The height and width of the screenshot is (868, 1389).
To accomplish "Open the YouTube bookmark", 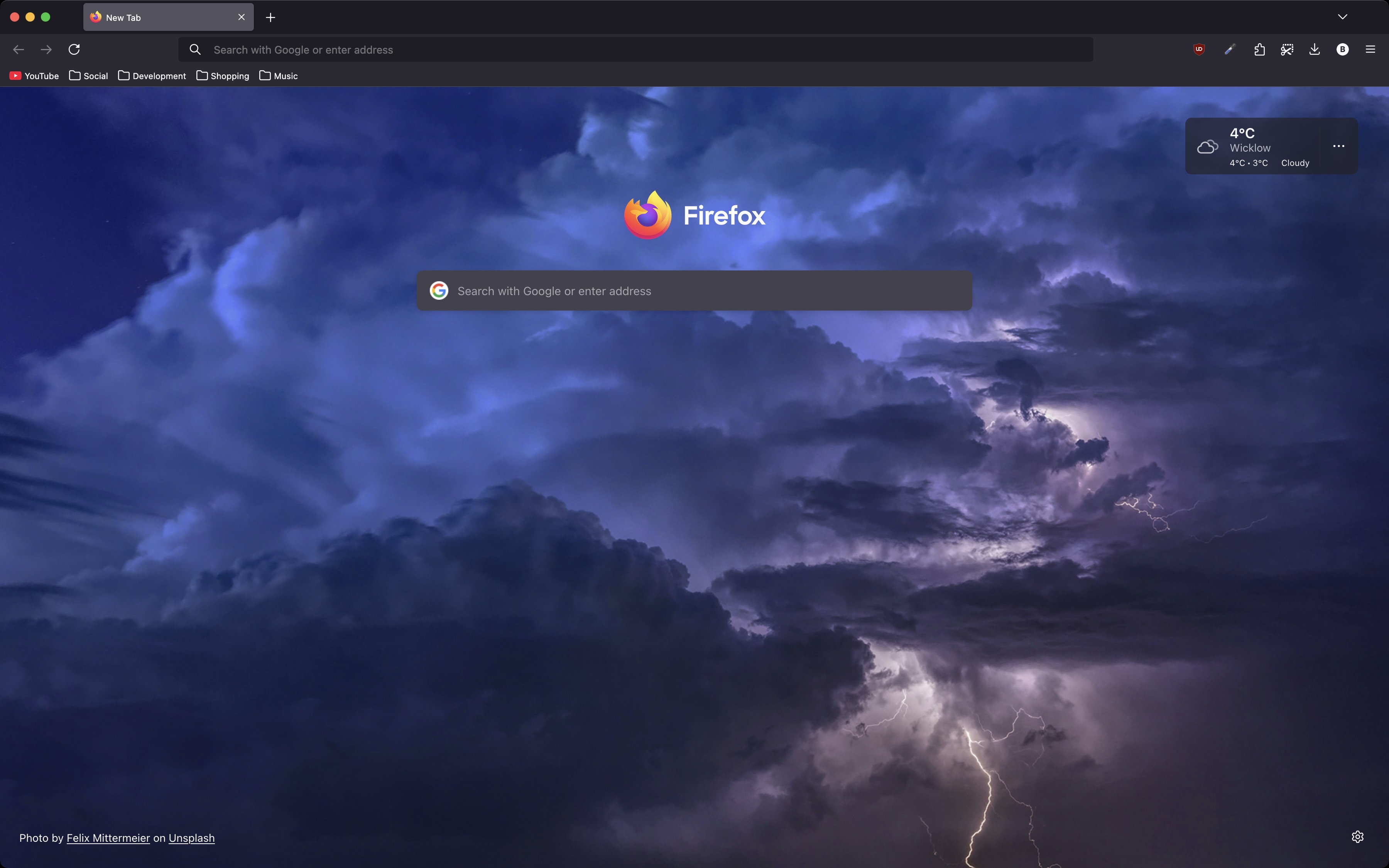I will [x=34, y=76].
